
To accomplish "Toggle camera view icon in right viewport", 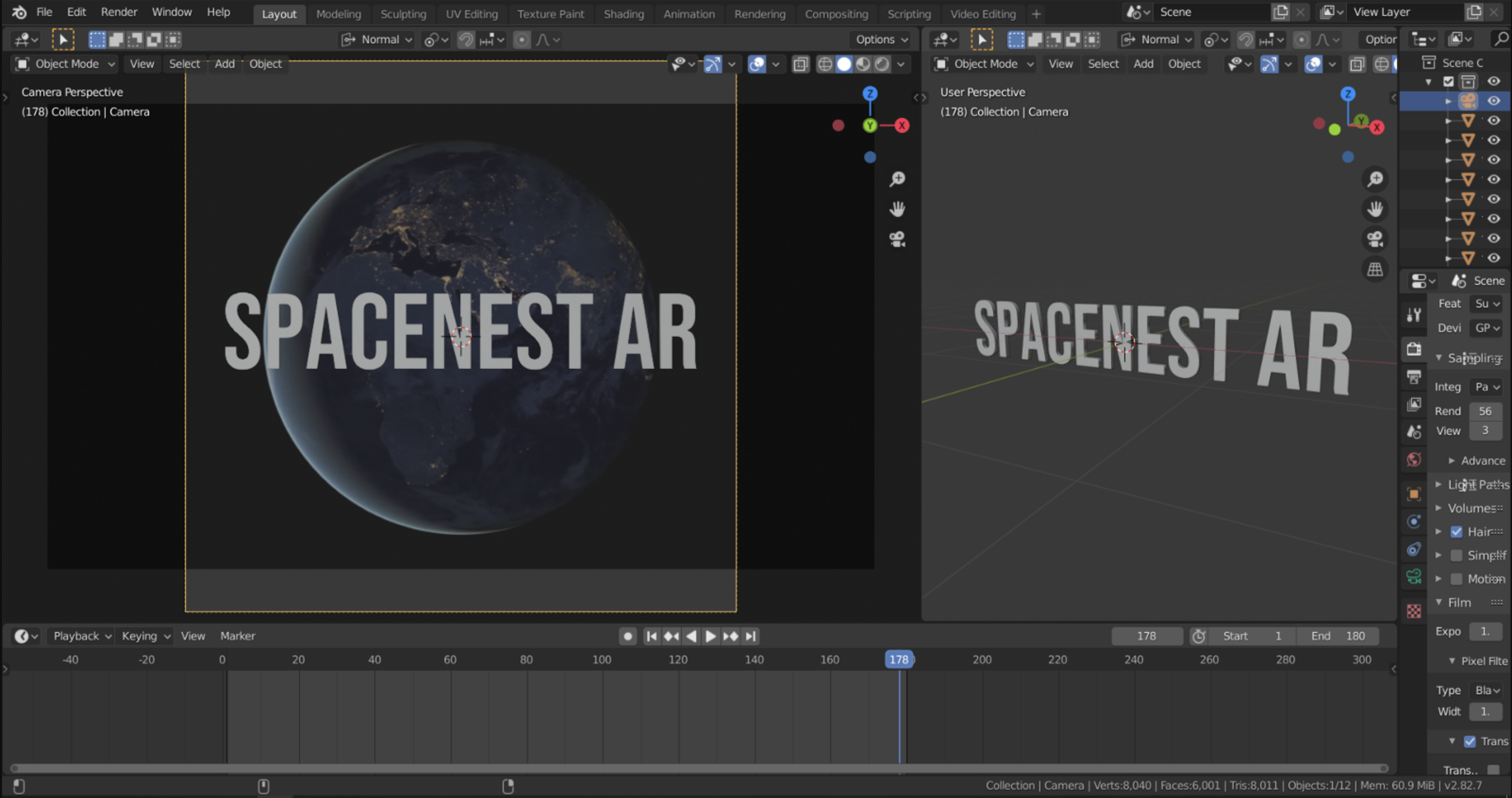I will (1375, 240).
